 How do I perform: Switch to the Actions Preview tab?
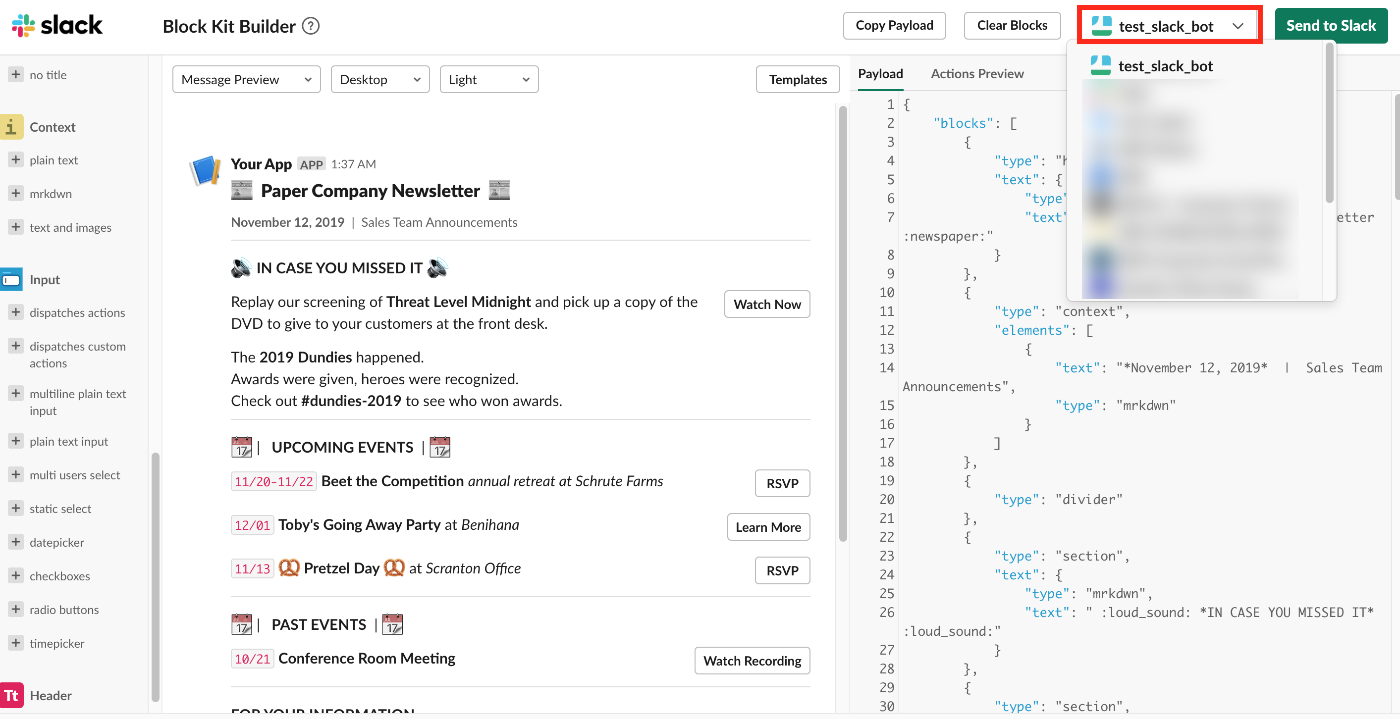click(977, 73)
